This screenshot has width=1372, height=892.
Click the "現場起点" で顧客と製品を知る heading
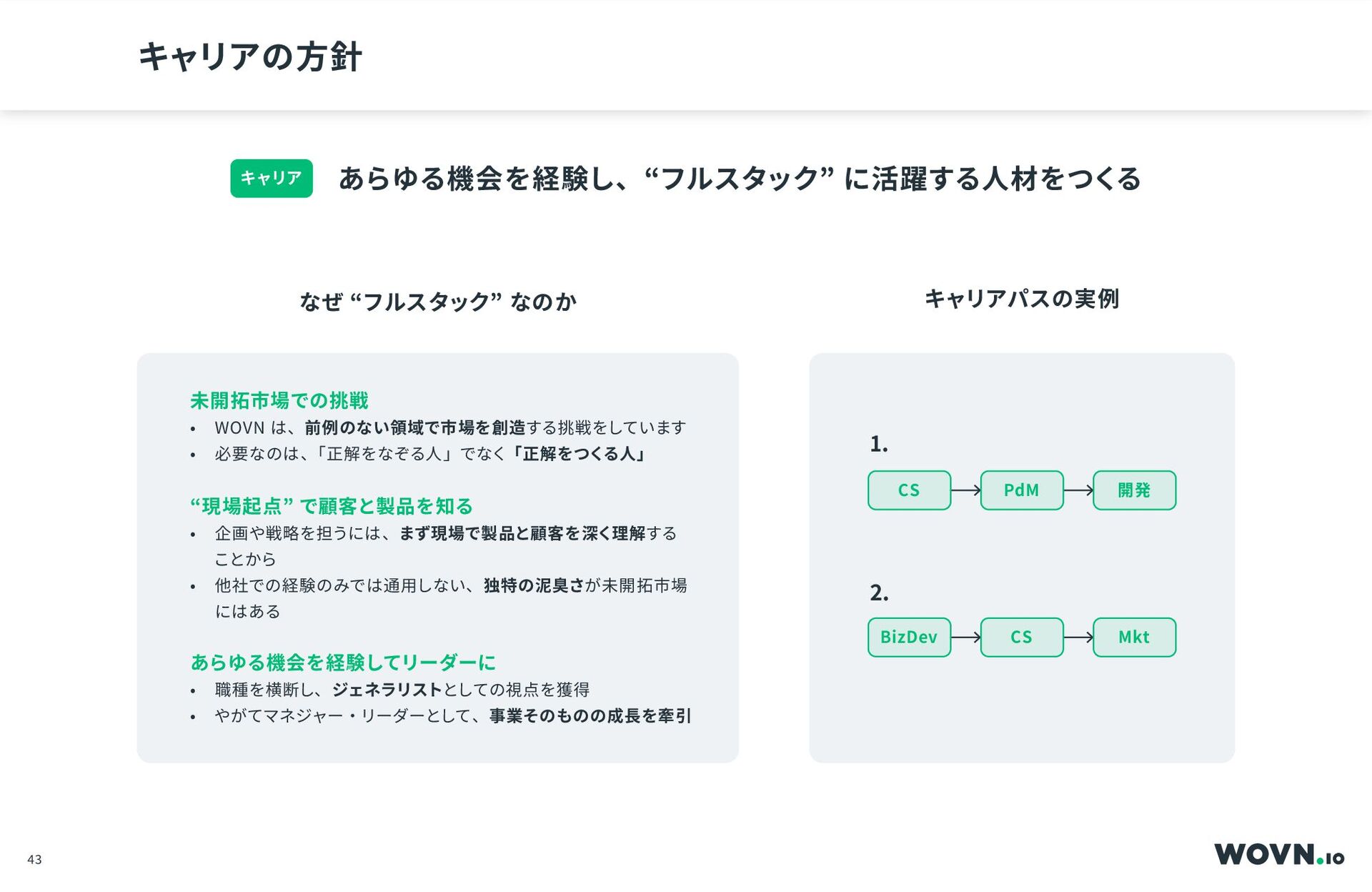tap(332, 506)
